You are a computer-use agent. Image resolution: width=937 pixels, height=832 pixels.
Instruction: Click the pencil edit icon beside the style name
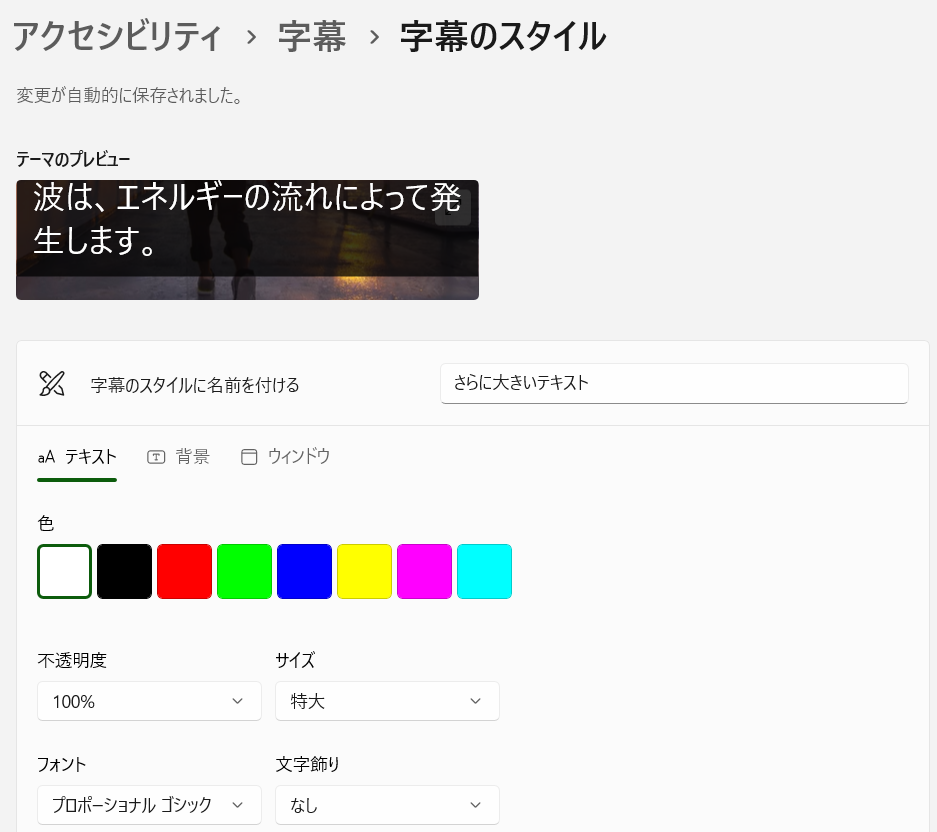coord(51,383)
